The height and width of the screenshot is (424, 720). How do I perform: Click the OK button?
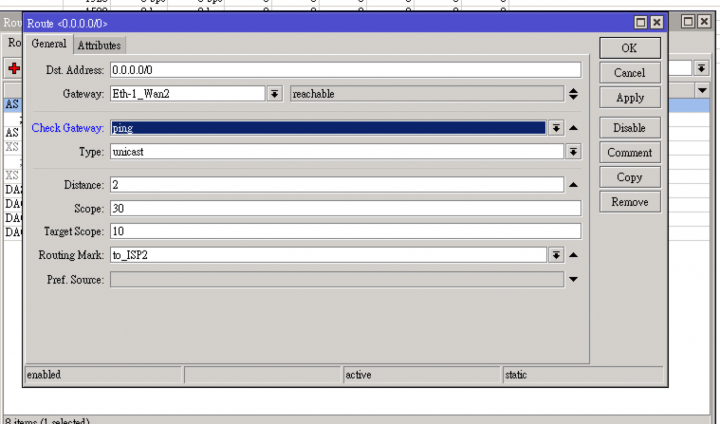point(630,48)
